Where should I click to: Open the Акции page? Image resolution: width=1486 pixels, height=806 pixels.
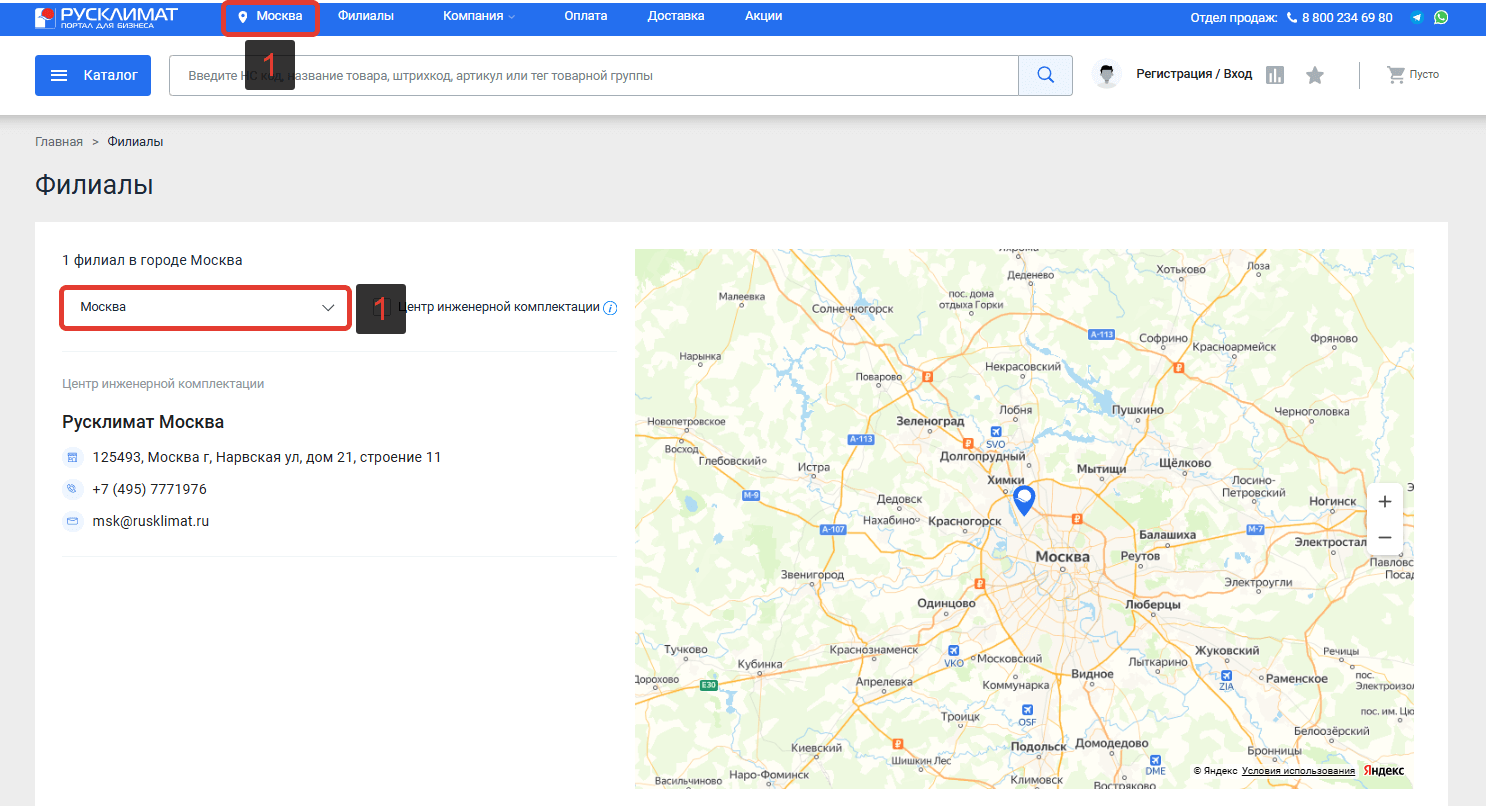764,16
